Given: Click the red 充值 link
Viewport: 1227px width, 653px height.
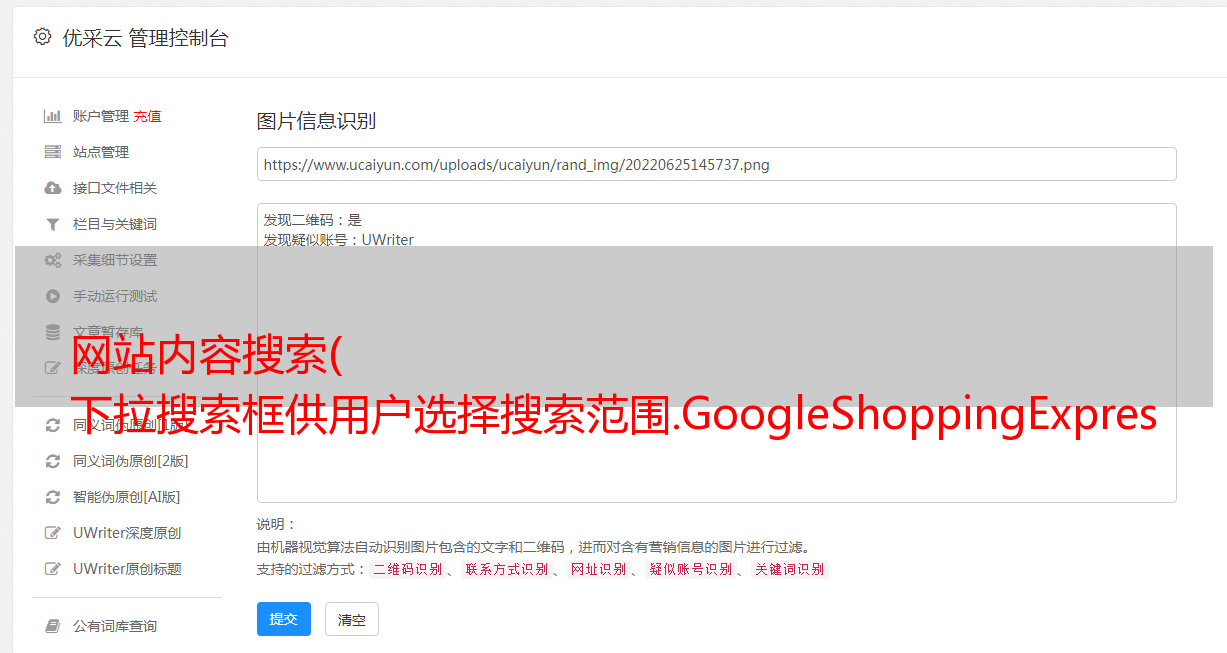Looking at the screenshot, I should 147,116.
